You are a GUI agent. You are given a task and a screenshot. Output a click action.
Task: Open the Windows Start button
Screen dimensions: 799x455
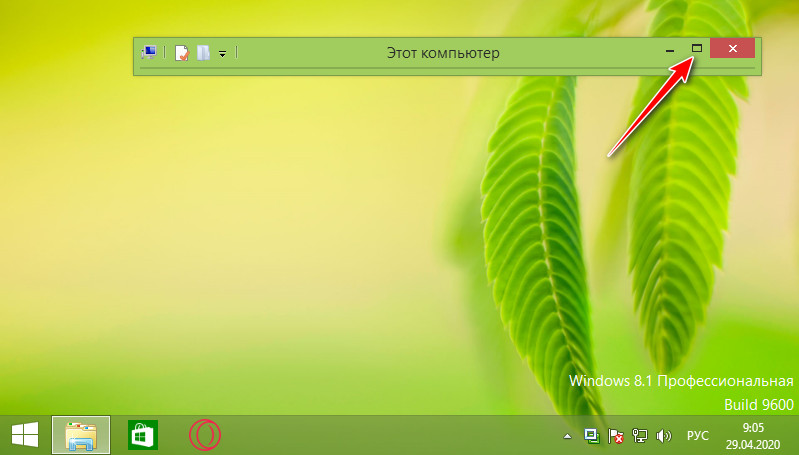(25, 435)
